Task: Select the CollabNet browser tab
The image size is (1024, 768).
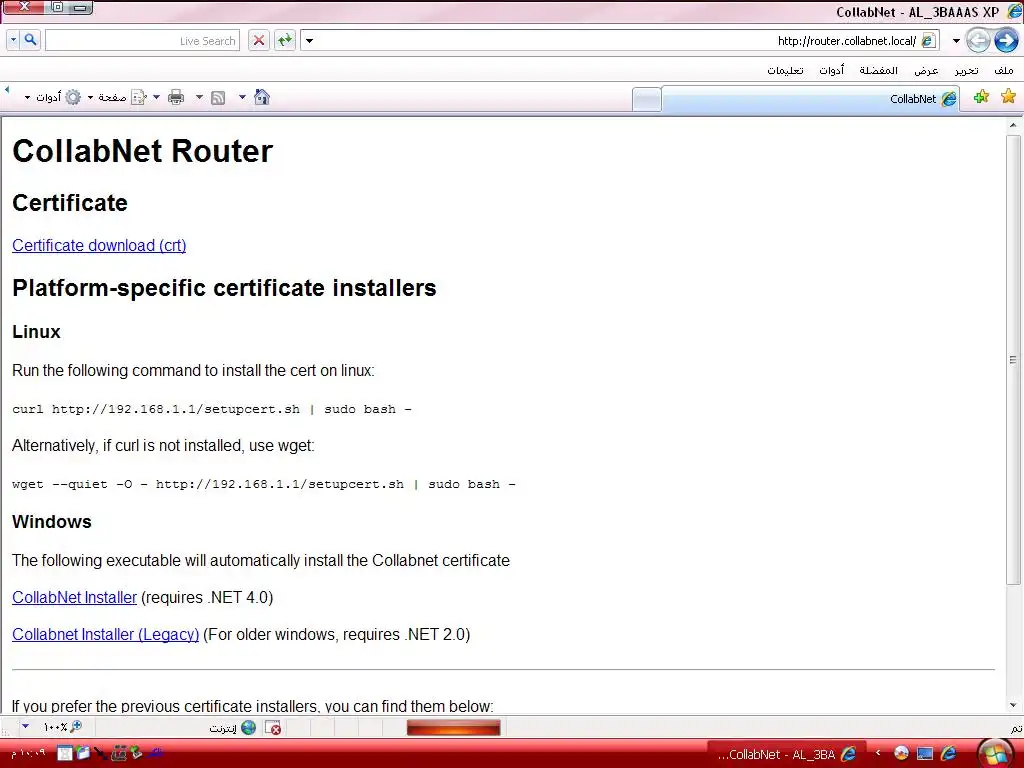Action: click(x=810, y=99)
